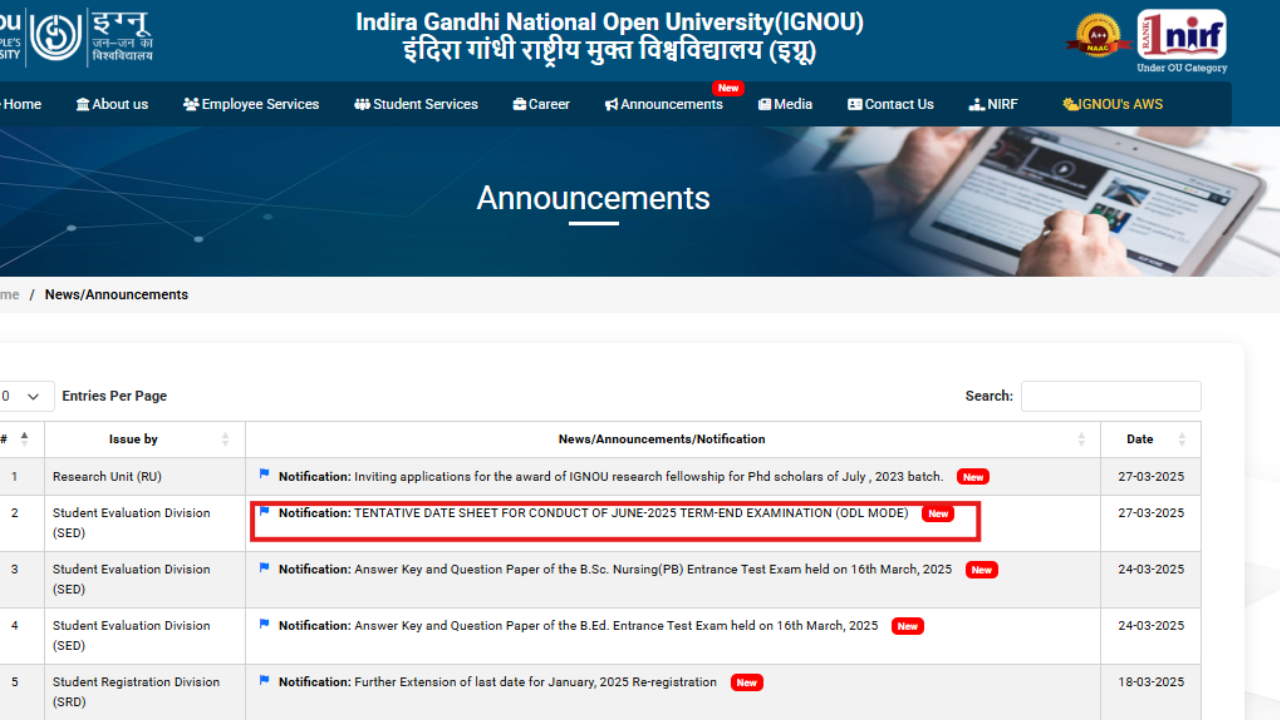The width and height of the screenshot is (1280, 720).
Task: Click New badge on Re-registration row
Action: tap(746, 682)
